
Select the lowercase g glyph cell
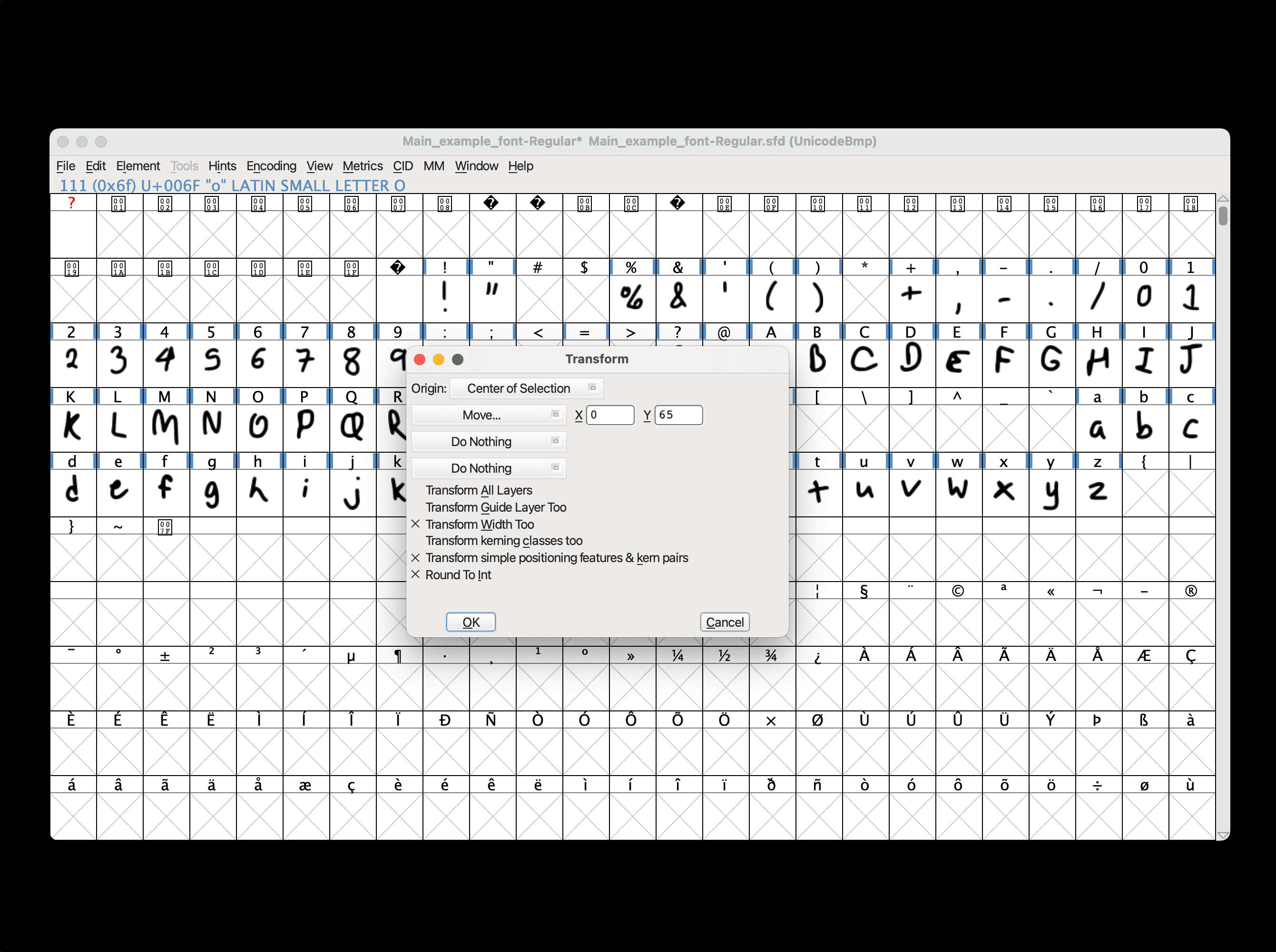point(213,493)
